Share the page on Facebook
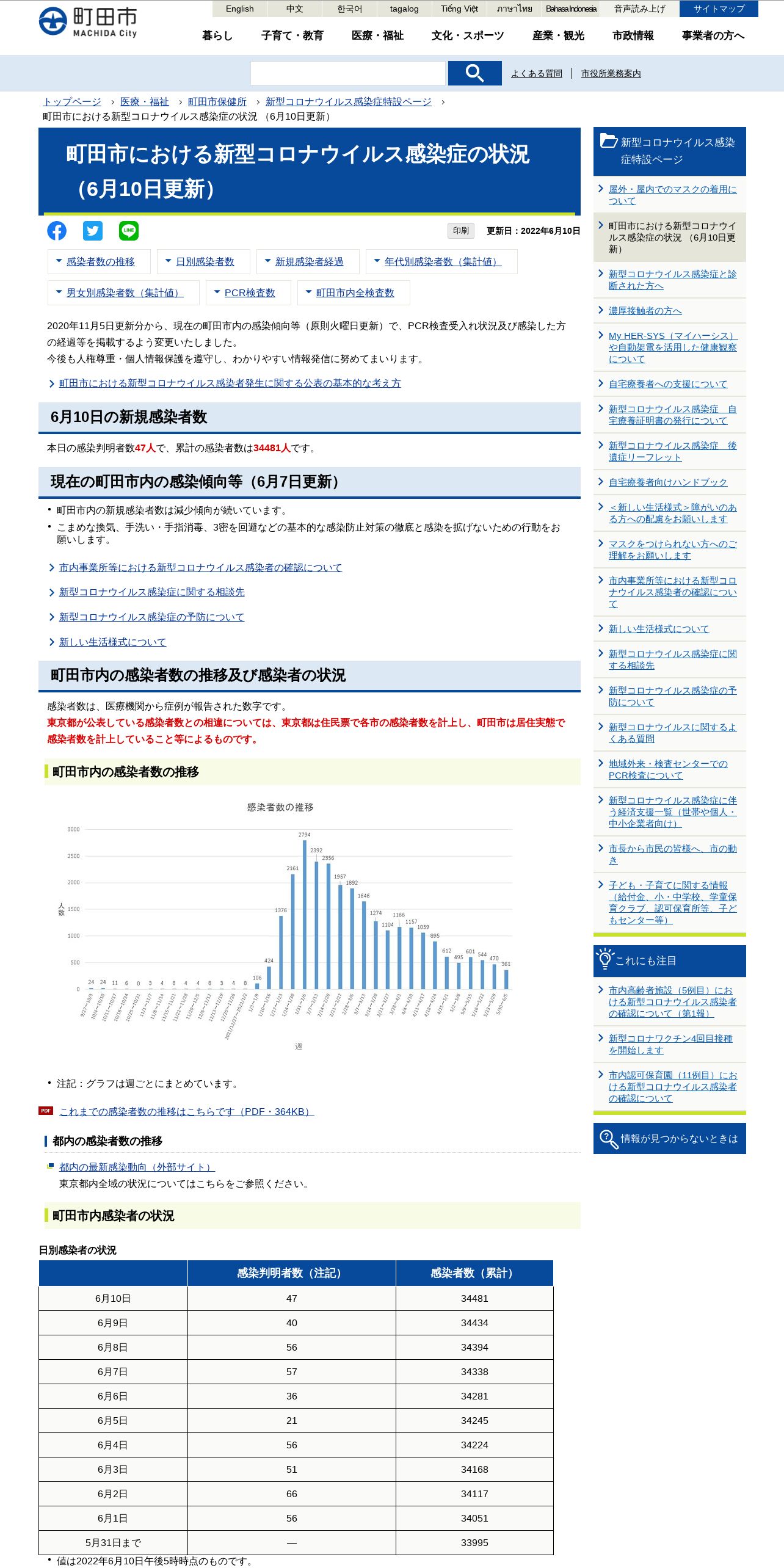Image resolution: width=784 pixels, height=1568 pixels. click(57, 231)
